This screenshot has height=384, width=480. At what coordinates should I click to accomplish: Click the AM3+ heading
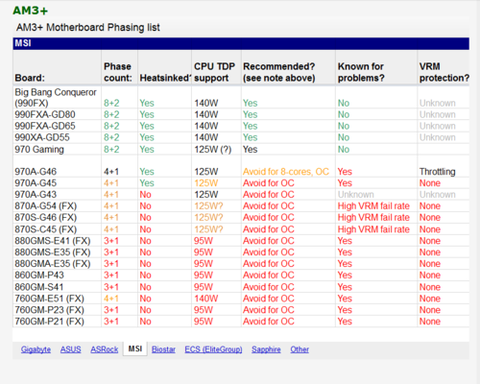click(x=30, y=10)
